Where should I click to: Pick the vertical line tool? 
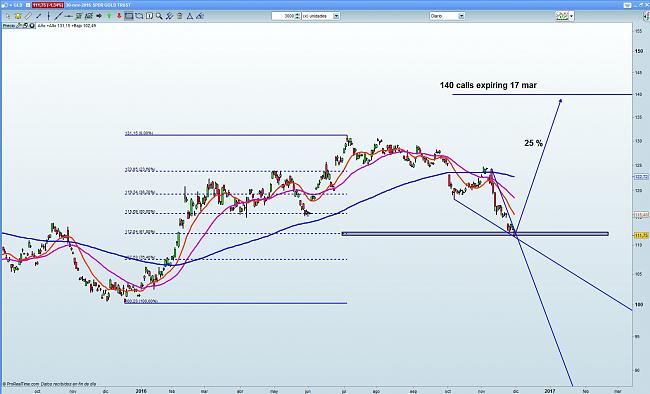coord(49,16)
